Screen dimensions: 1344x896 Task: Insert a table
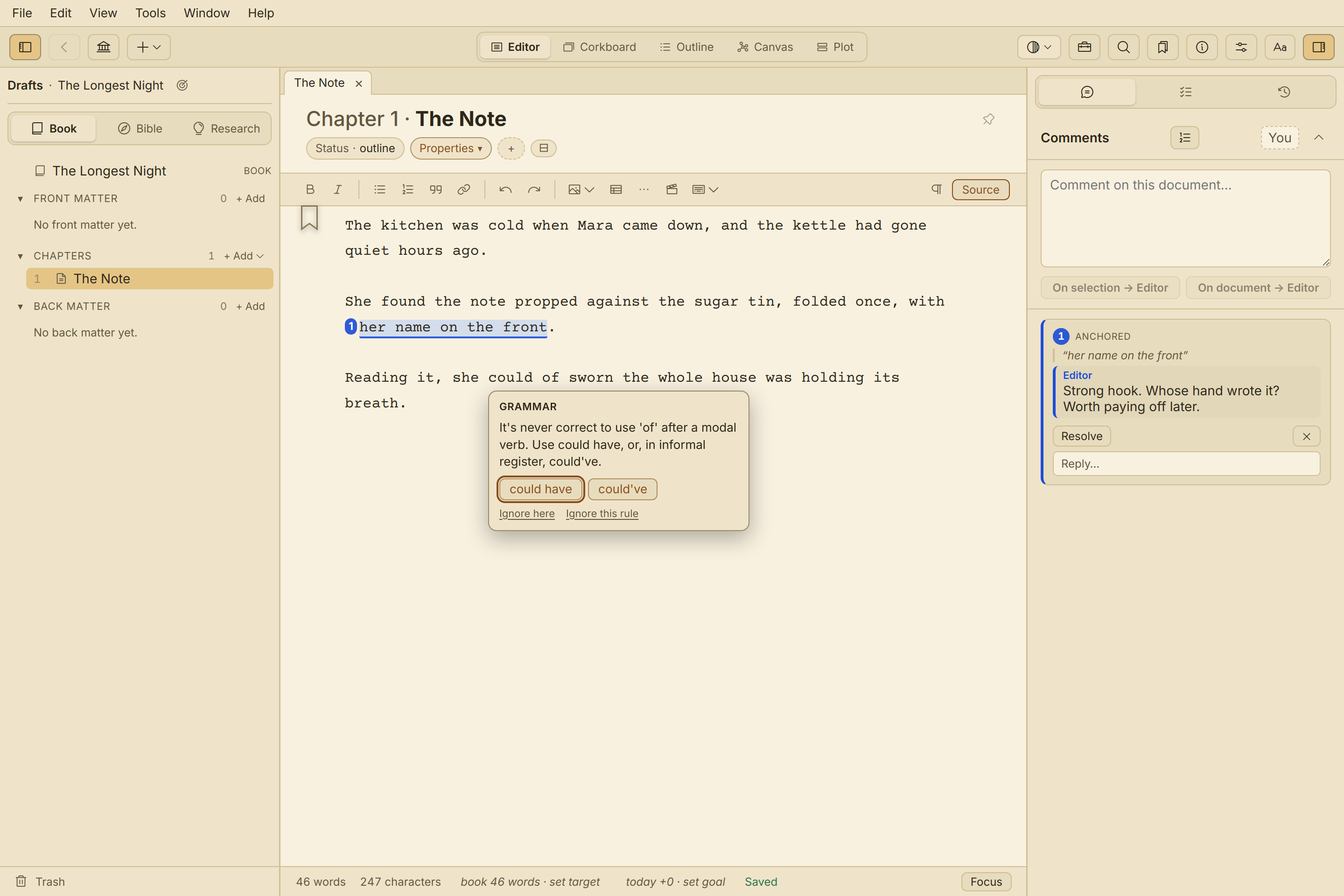point(616,190)
